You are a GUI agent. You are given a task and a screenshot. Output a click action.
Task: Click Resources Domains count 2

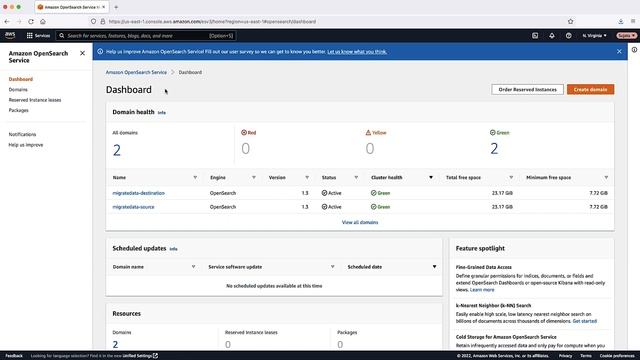tap(116, 344)
